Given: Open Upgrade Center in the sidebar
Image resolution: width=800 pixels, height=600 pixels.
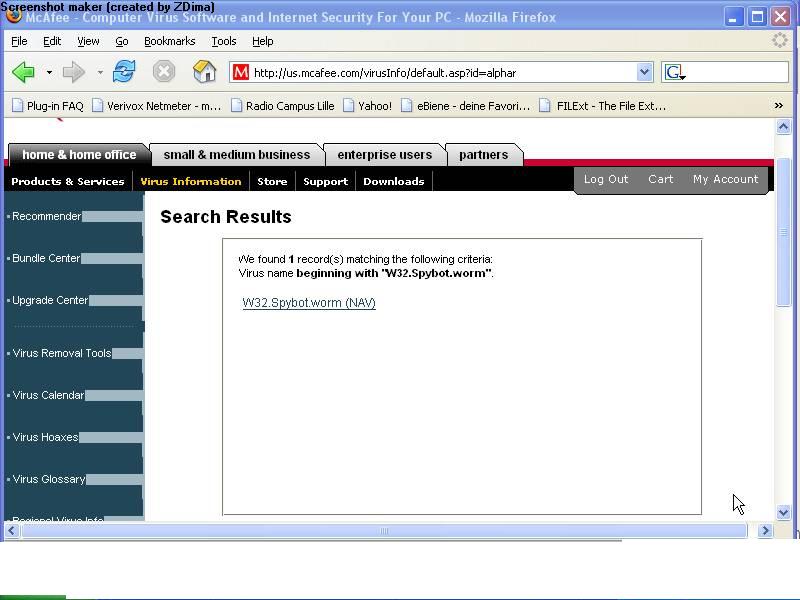Looking at the screenshot, I should [50, 300].
